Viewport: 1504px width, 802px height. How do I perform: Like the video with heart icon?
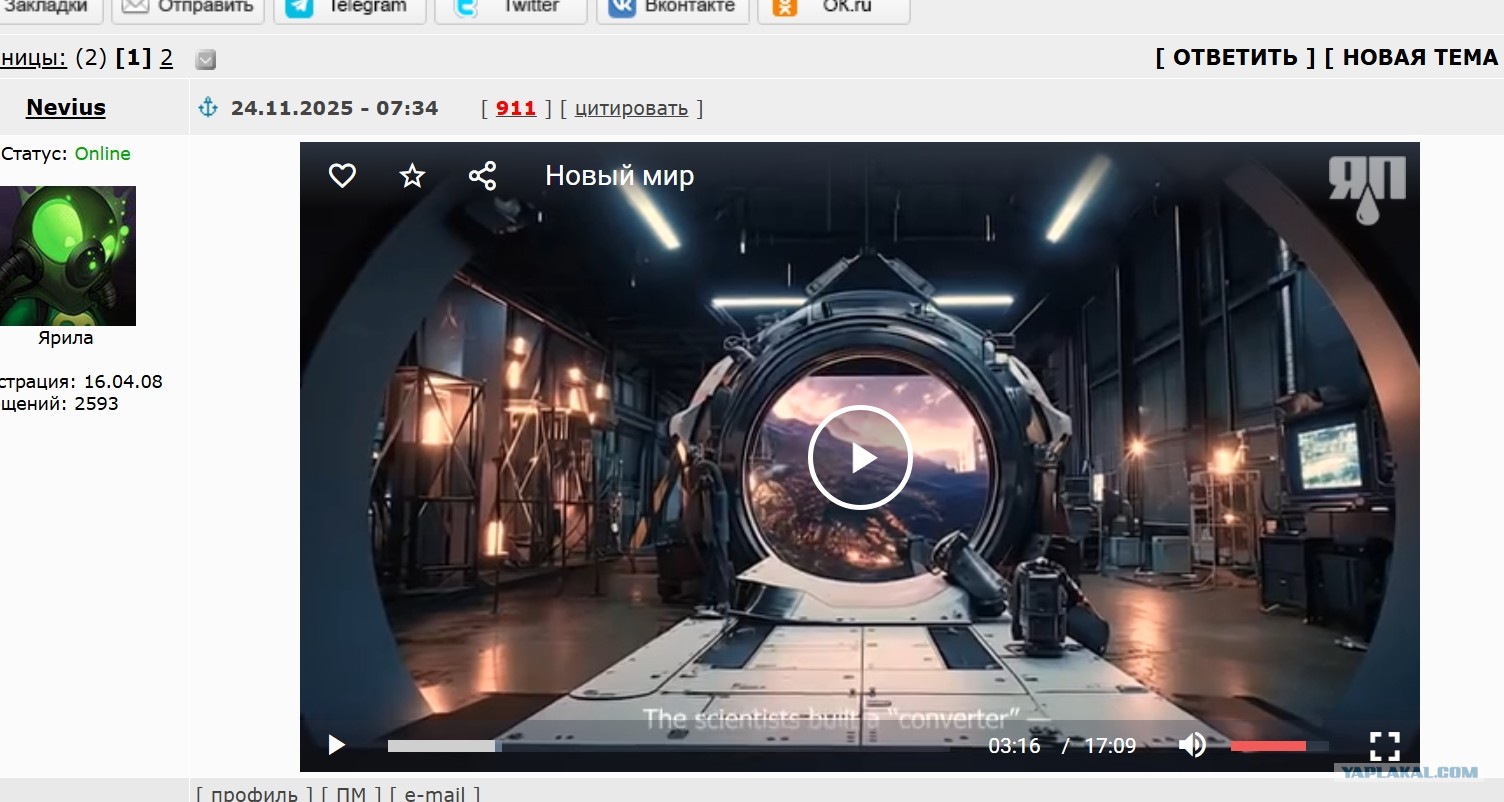click(342, 177)
